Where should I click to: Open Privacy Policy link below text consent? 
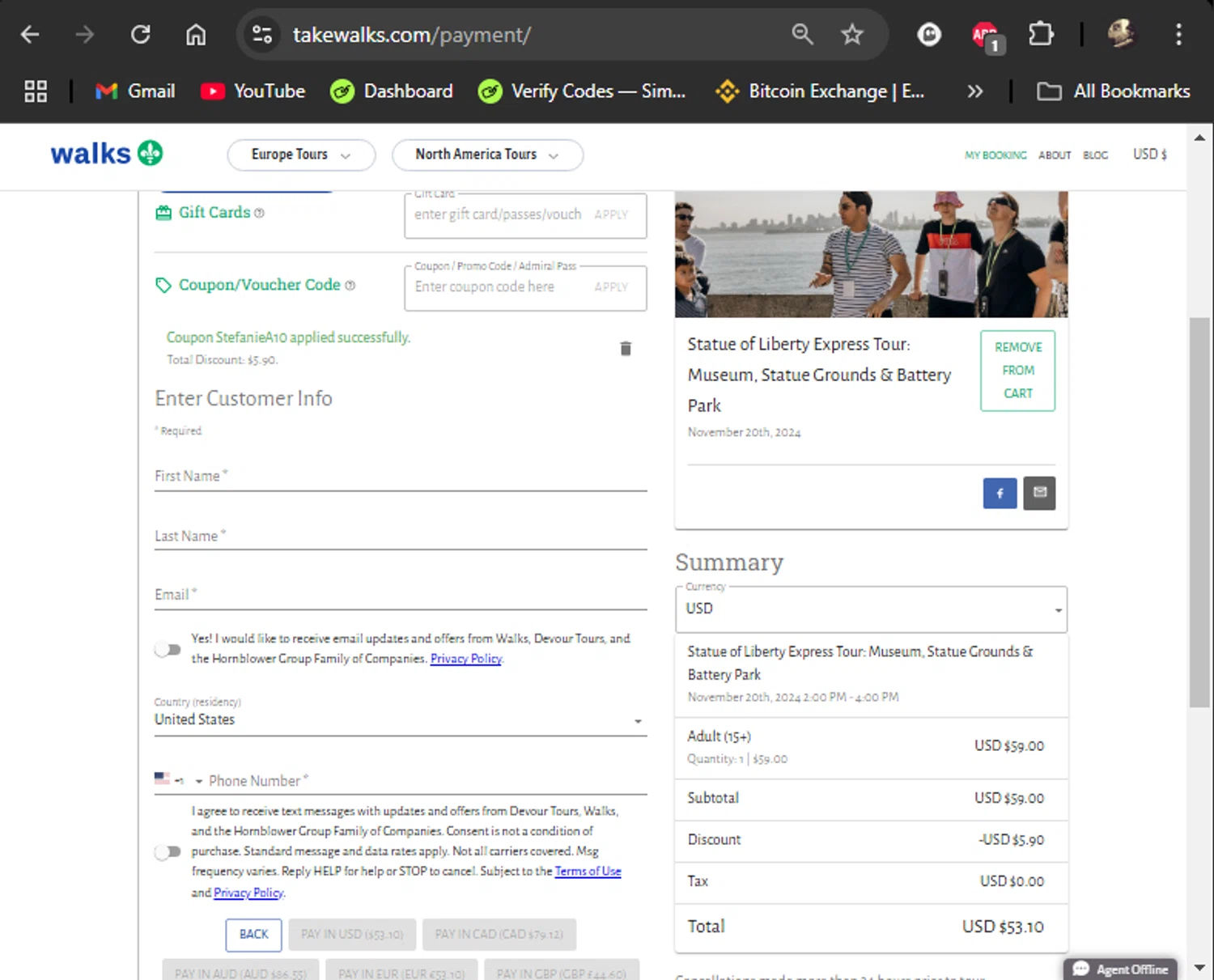[248, 893]
